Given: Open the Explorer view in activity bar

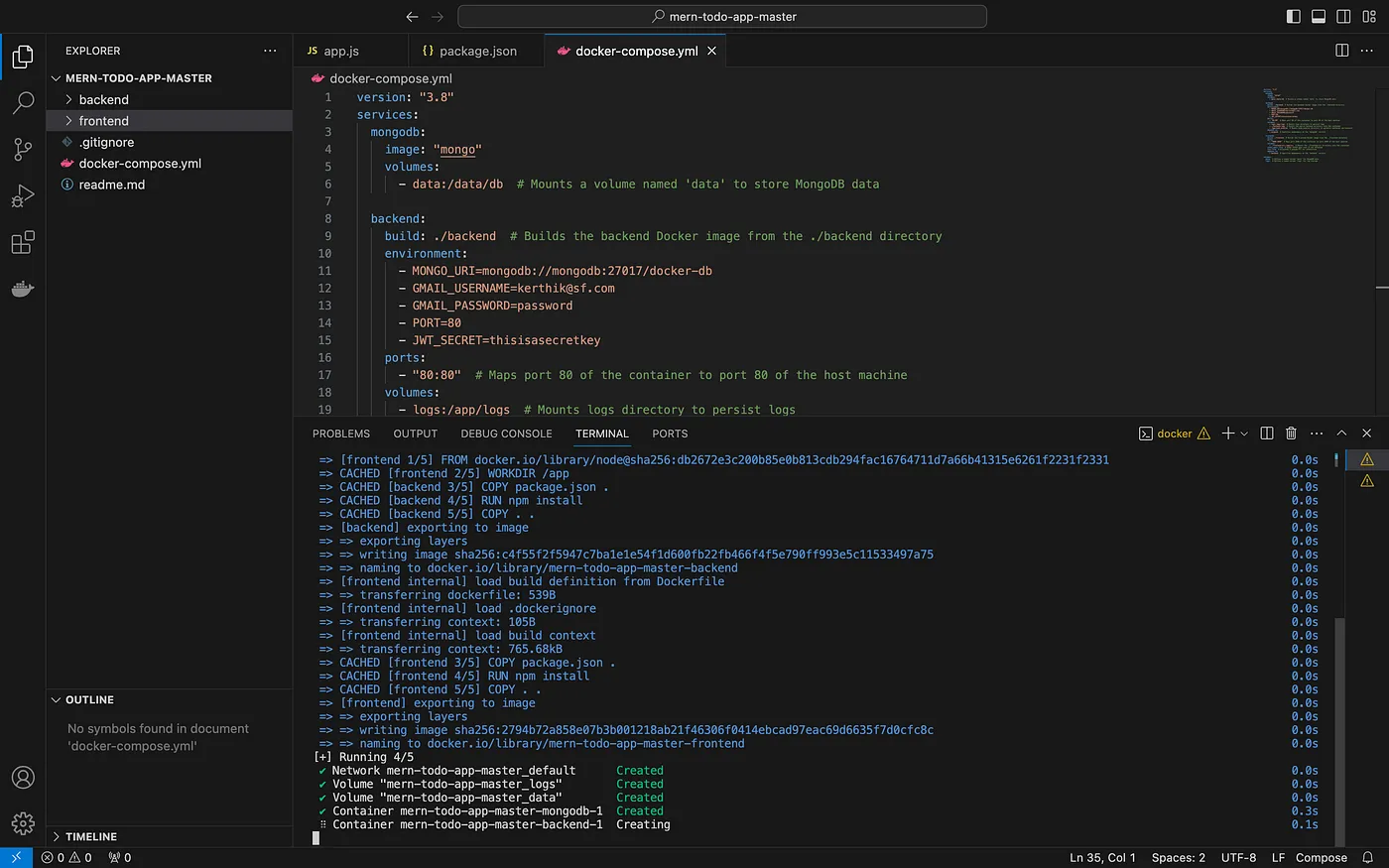Looking at the screenshot, I should [x=23, y=57].
